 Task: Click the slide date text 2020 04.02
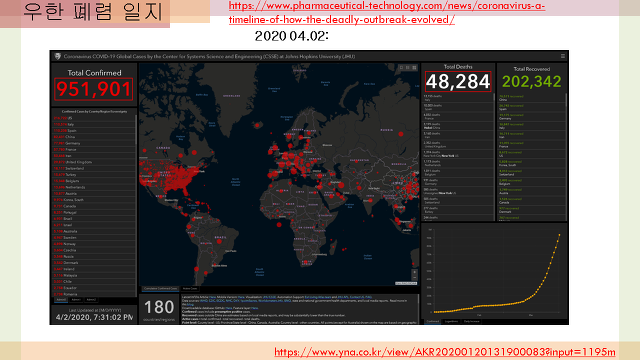(291, 36)
